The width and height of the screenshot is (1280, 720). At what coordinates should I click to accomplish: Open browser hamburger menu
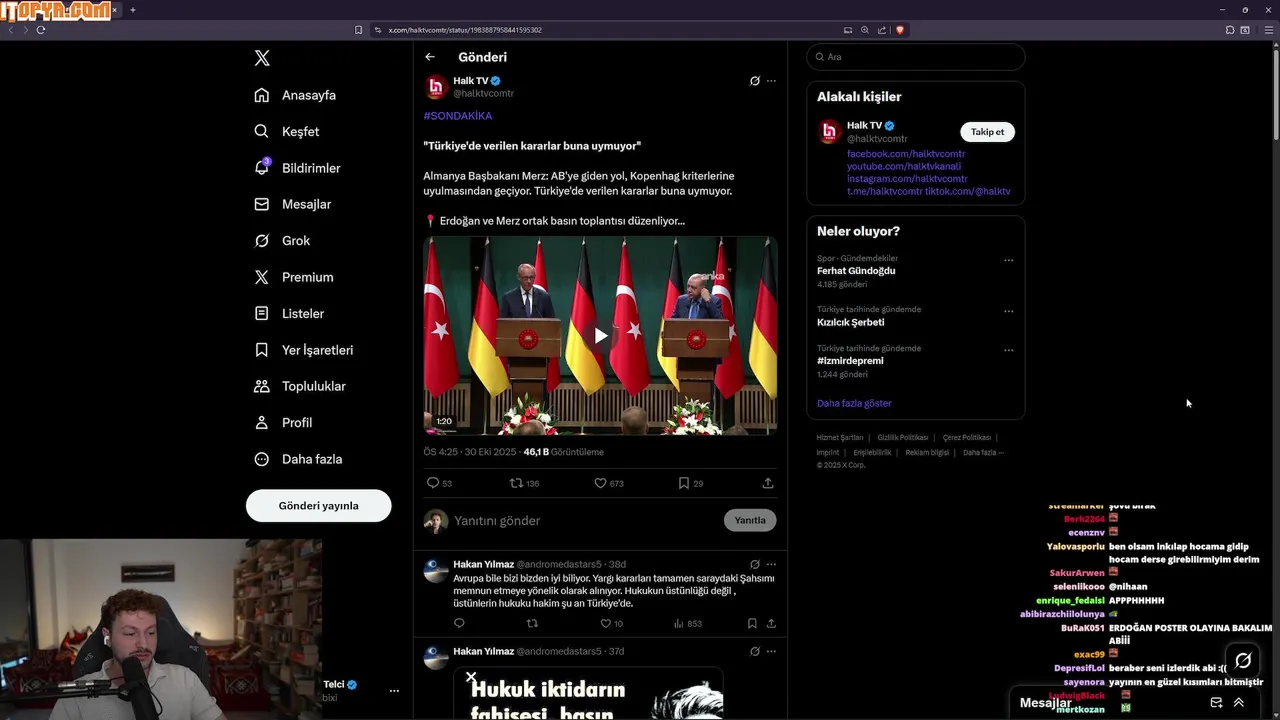point(1269,30)
